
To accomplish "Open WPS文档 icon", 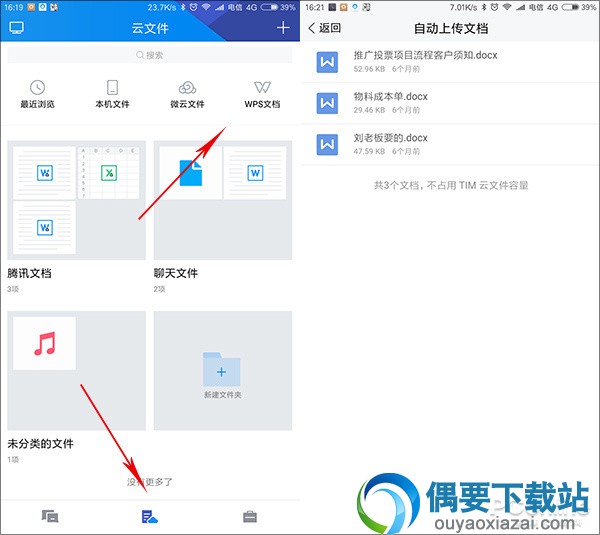I will point(262,87).
